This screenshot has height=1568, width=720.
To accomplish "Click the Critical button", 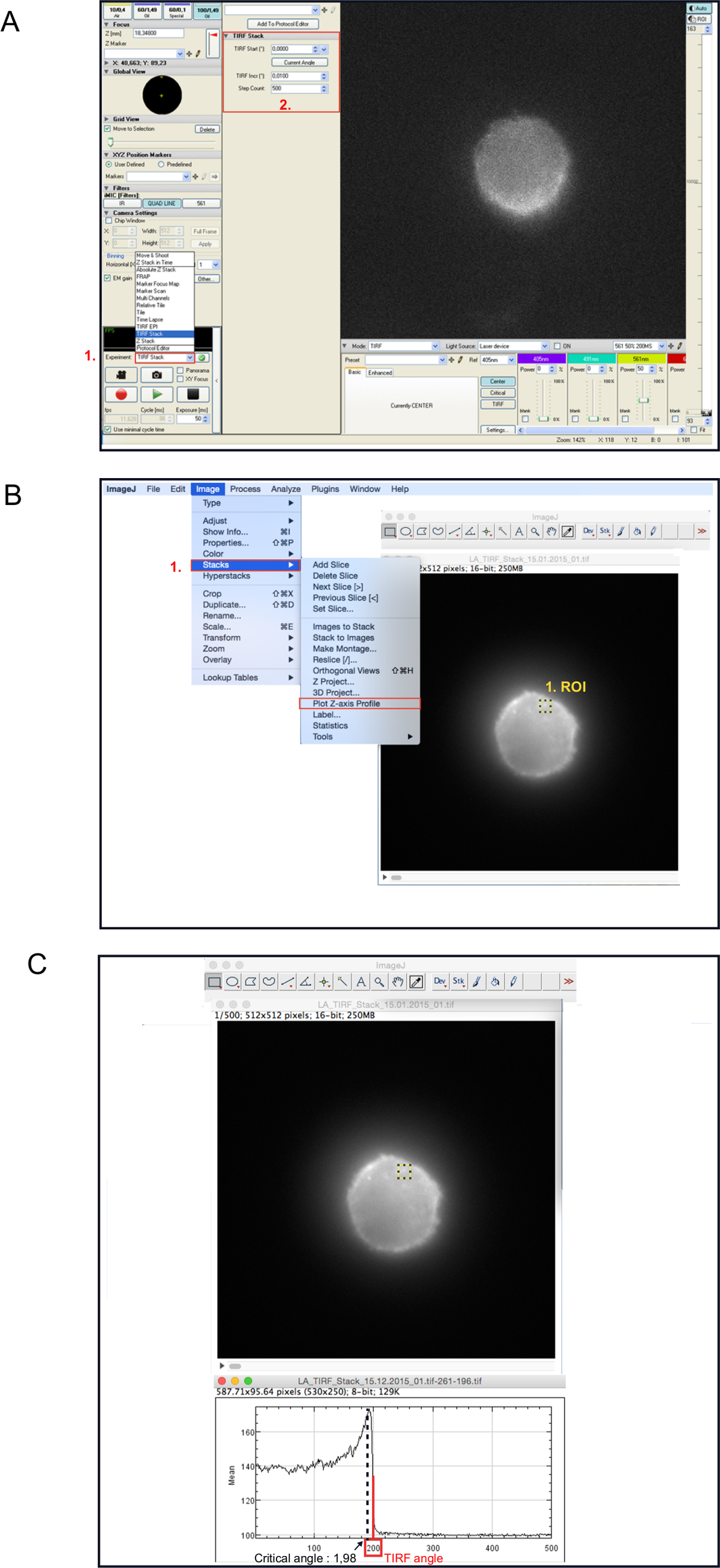I will click(498, 393).
